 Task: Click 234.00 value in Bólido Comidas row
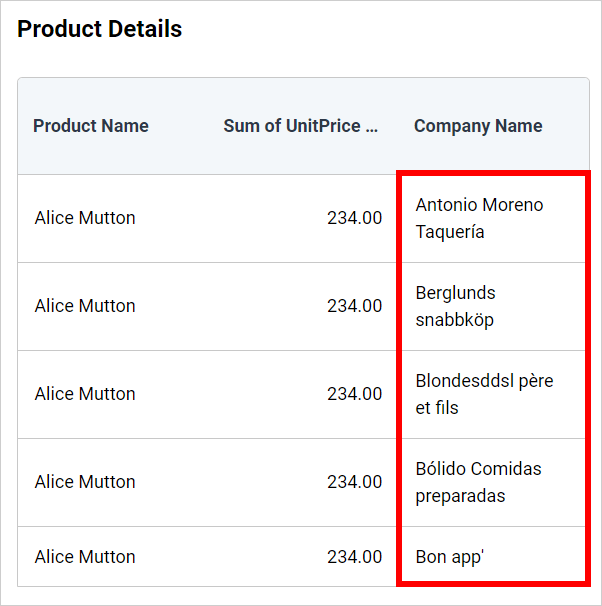[x=354, y=482]
